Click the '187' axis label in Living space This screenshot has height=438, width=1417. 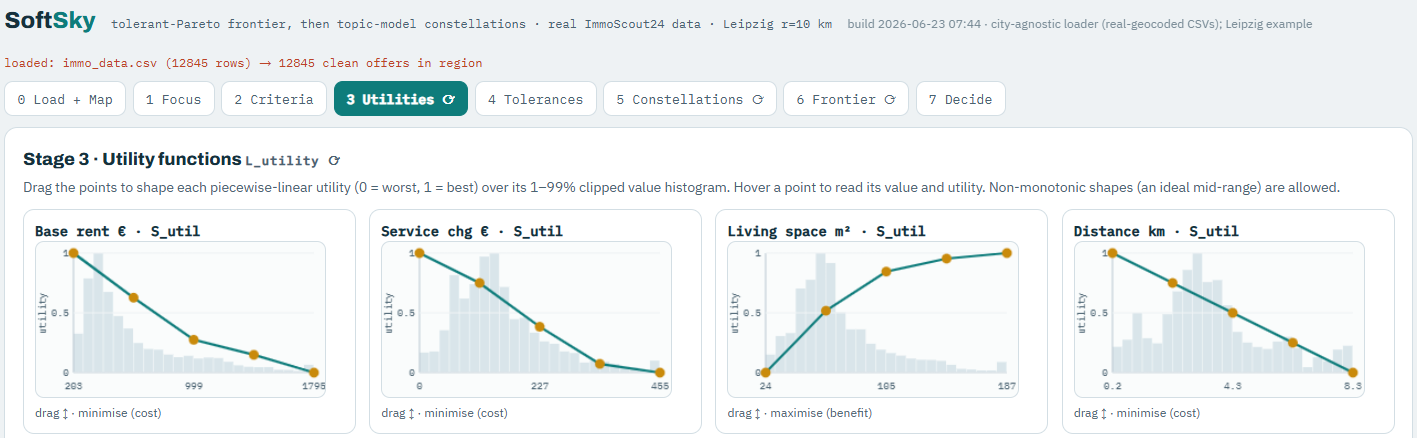click(x=1005, y=385)
